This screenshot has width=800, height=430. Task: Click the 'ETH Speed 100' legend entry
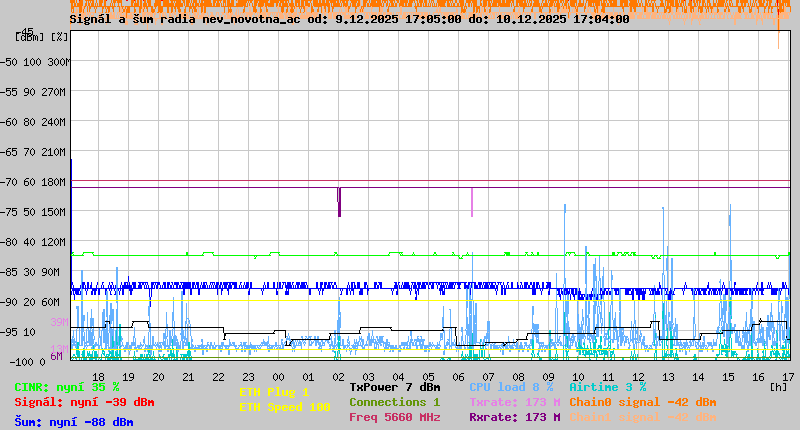(285, 407)
